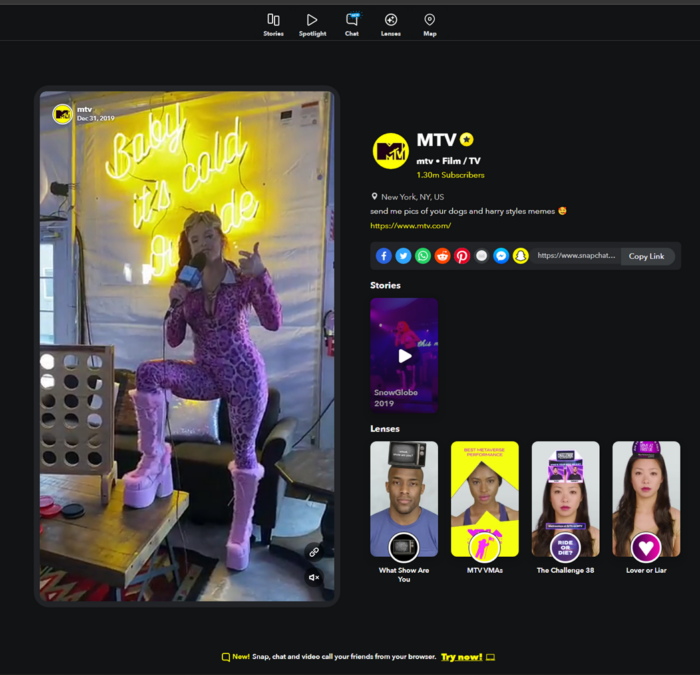
Task: Open the Spotlight tab
Action: point(312,25)
